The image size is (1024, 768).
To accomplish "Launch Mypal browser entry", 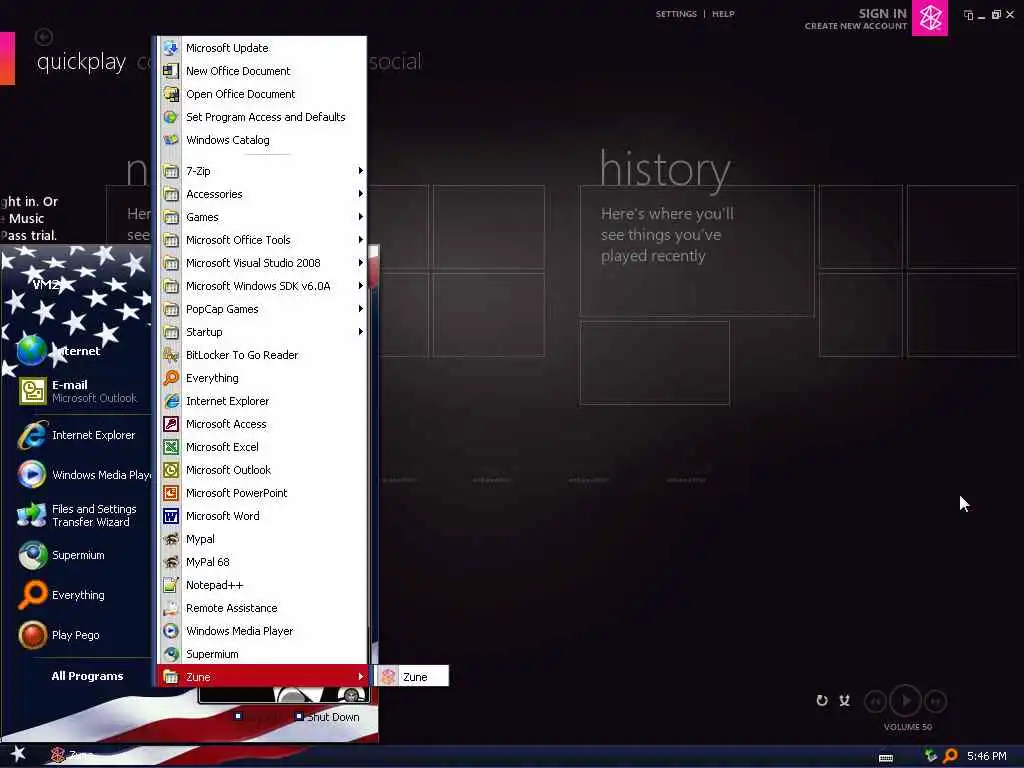I will [x=262, y=539].
